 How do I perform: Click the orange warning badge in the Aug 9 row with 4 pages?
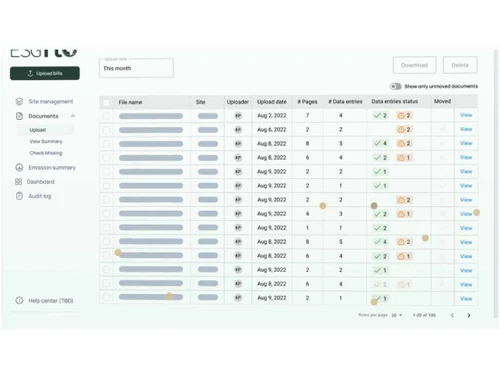pyautogui.click(x=404, y=214)
